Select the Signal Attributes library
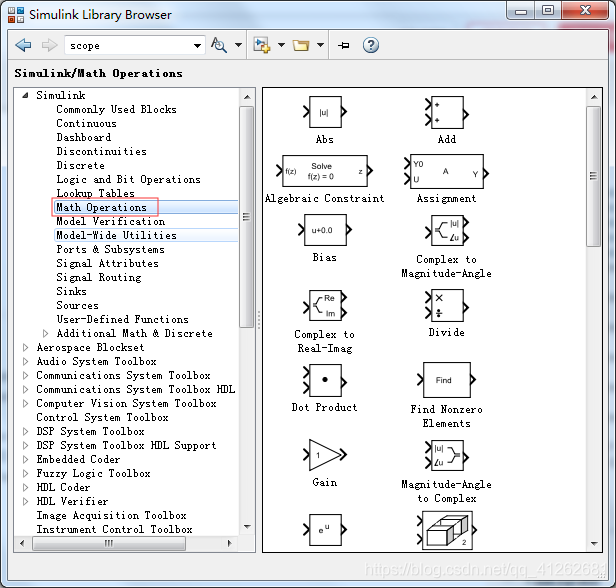 coord(108,263)
